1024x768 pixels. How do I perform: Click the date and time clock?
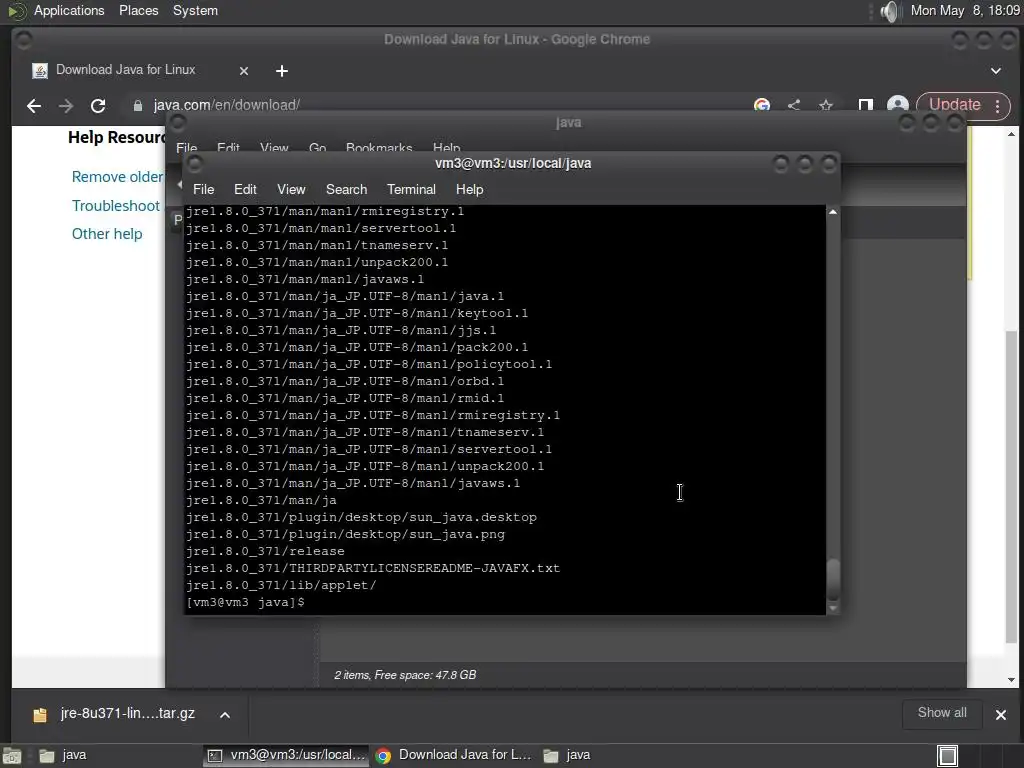click(965, 10)
